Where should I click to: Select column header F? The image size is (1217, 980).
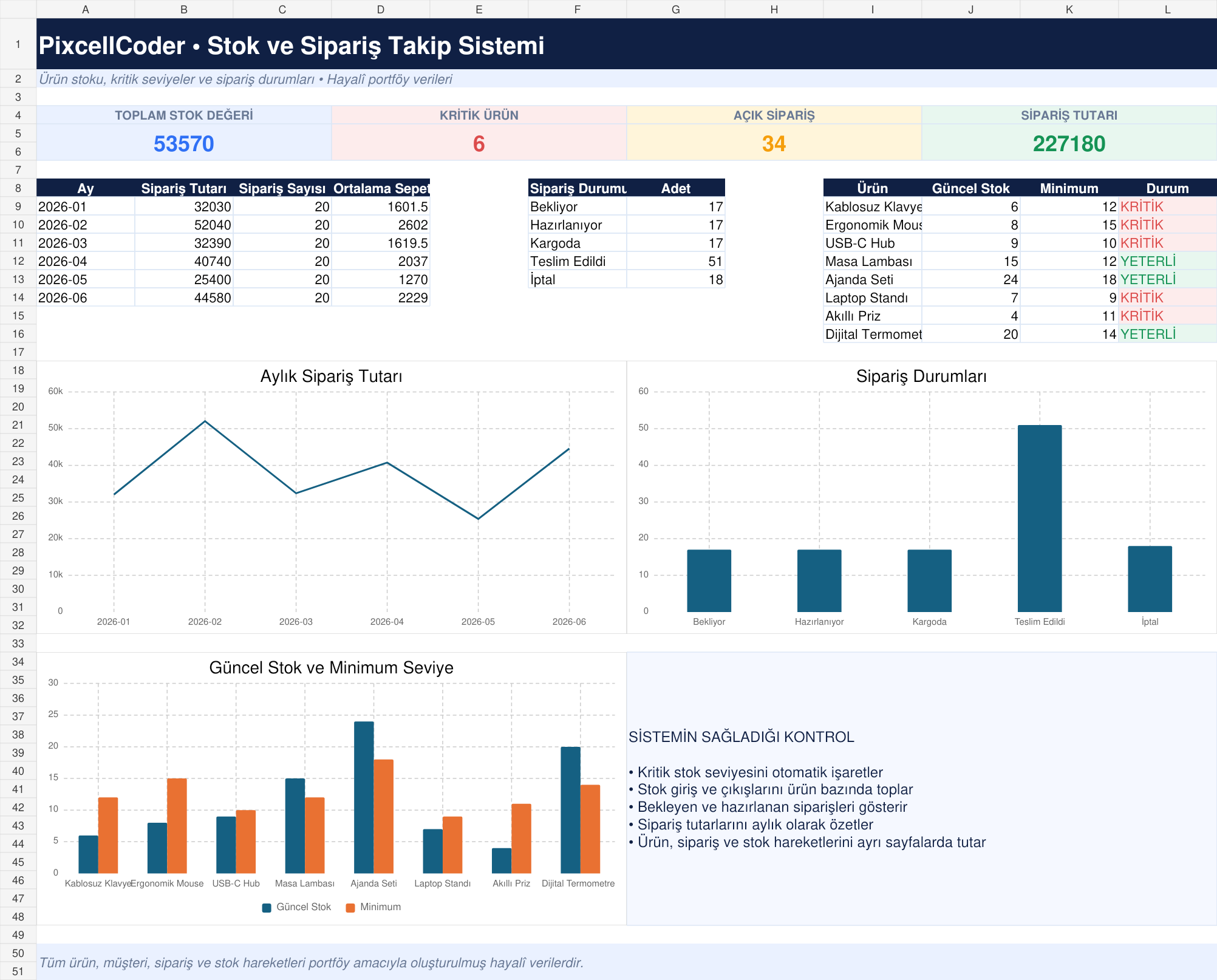[x=578, y=9]
